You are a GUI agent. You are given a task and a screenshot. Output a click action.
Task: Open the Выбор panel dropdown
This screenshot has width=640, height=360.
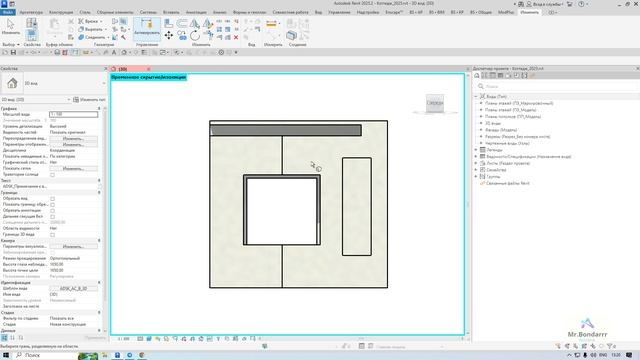click(x=11, y=44)
